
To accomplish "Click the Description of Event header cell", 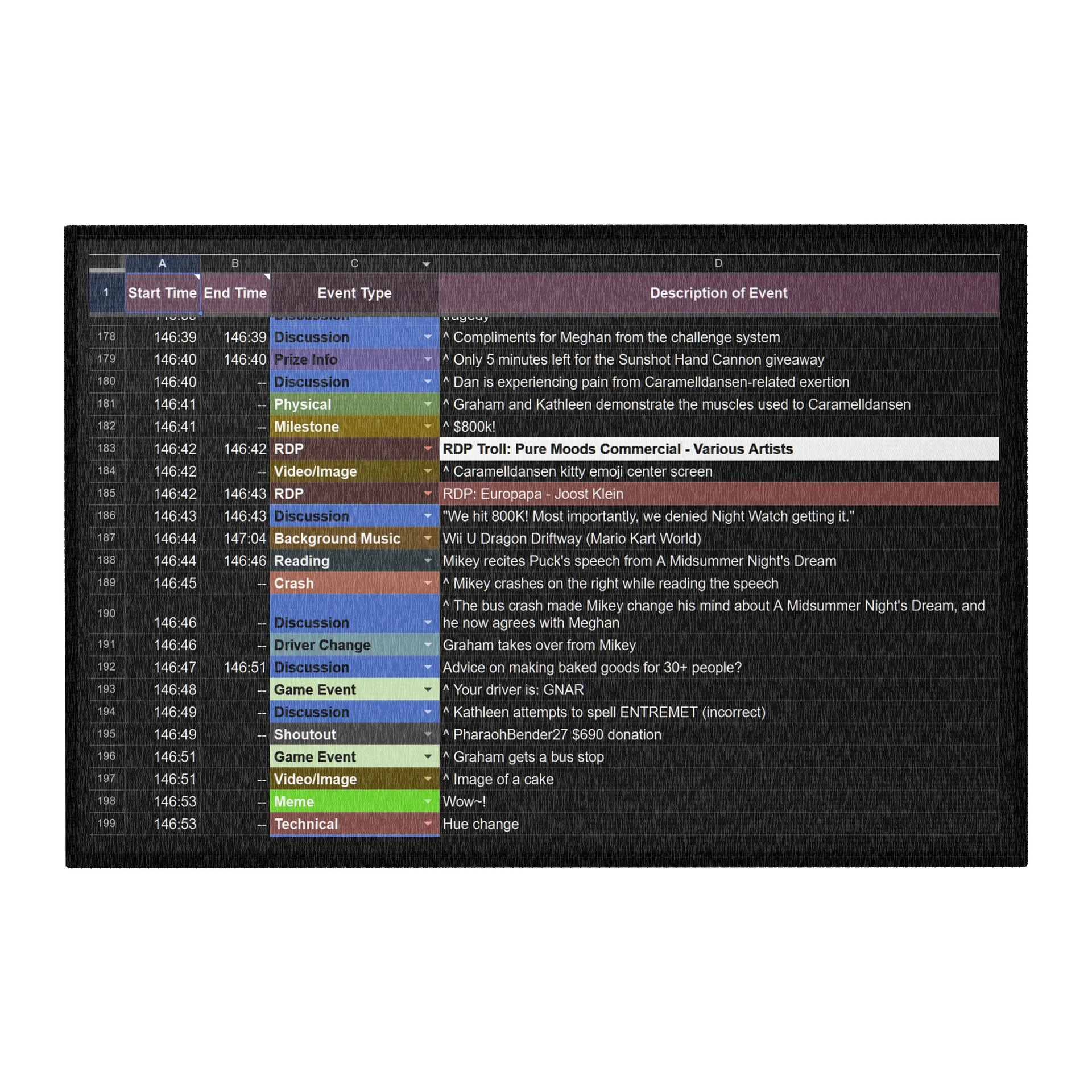I will click(x=719, y=293).
